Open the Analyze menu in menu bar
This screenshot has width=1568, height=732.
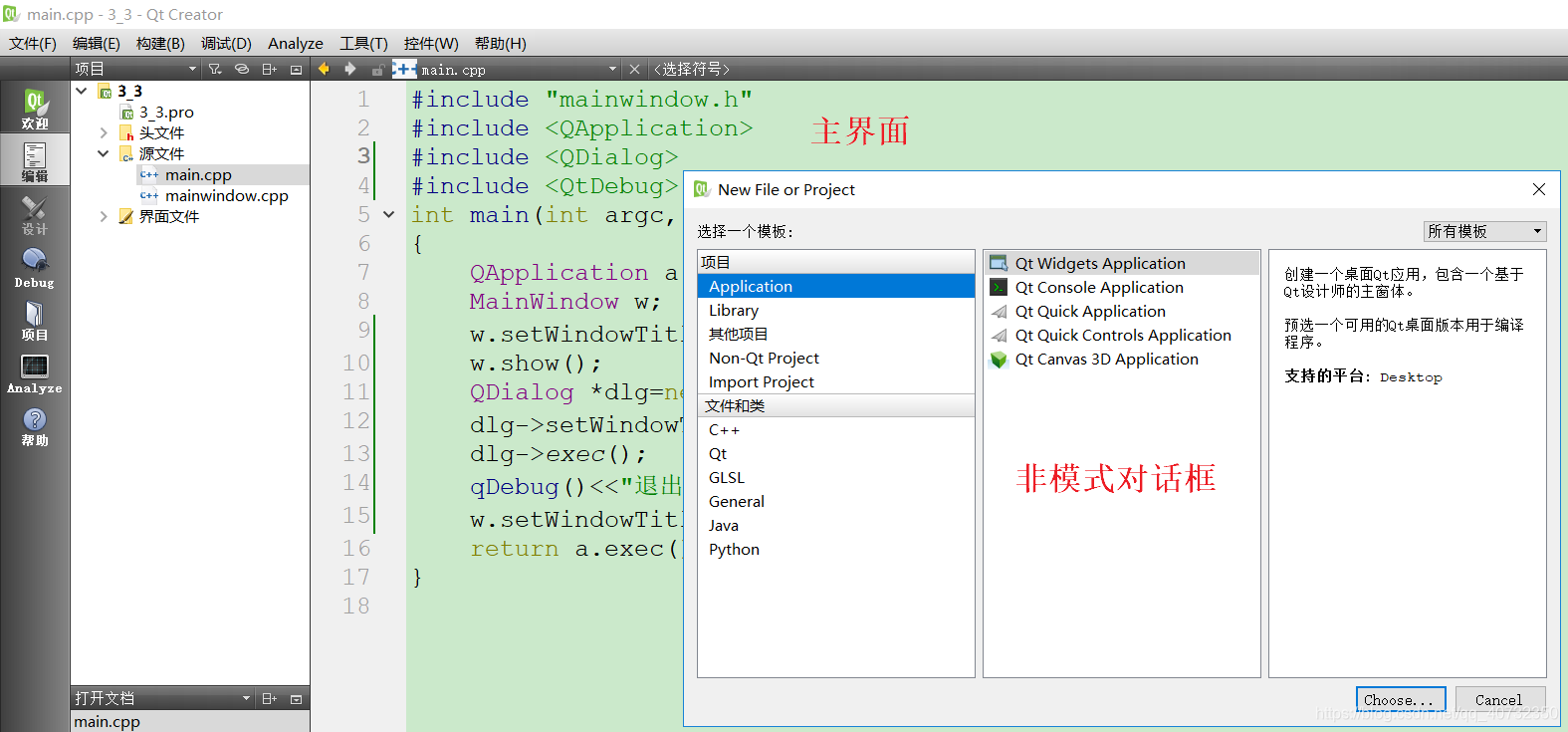(296, 43)
